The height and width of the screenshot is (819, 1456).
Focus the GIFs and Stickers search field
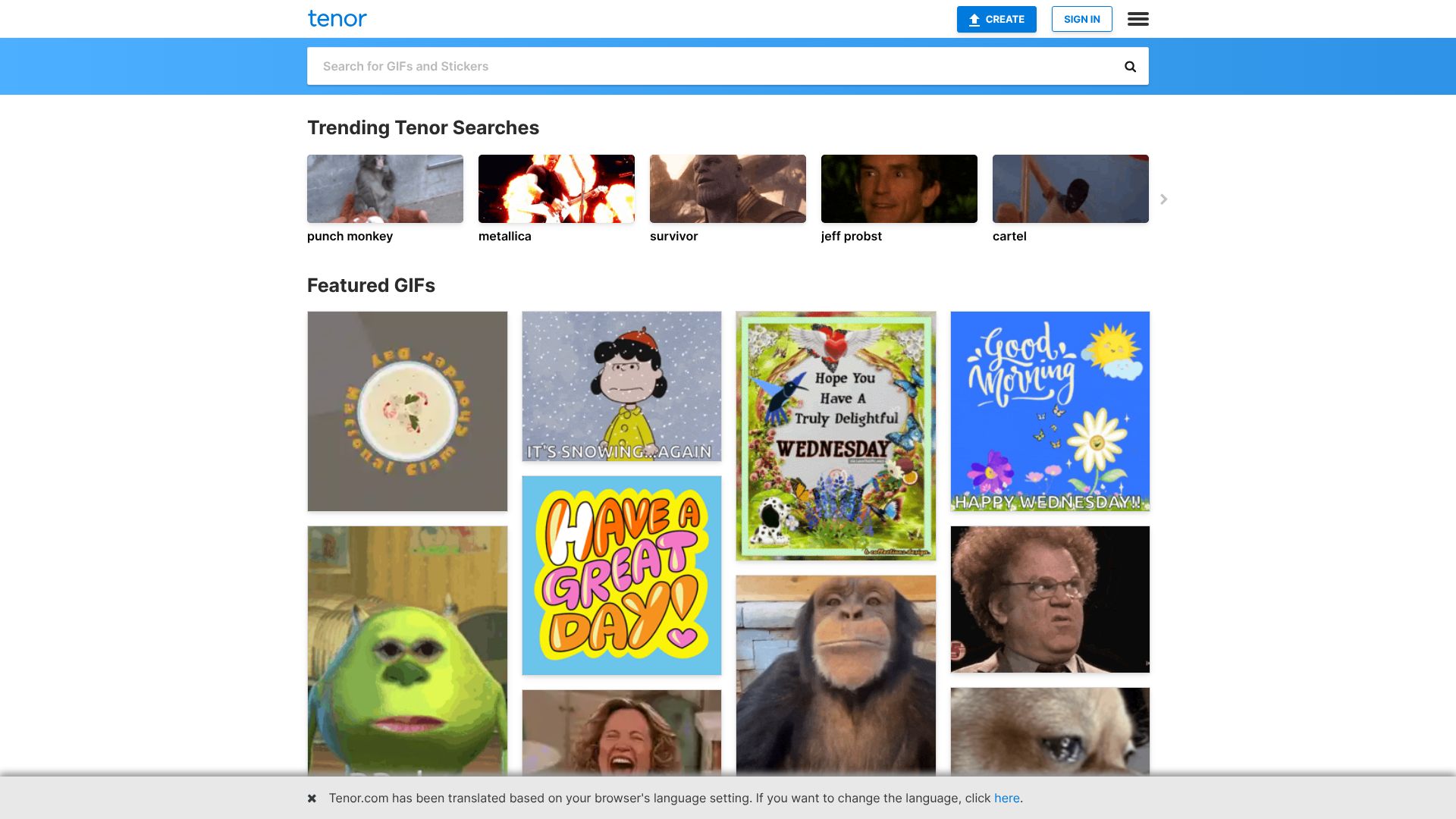713,67
